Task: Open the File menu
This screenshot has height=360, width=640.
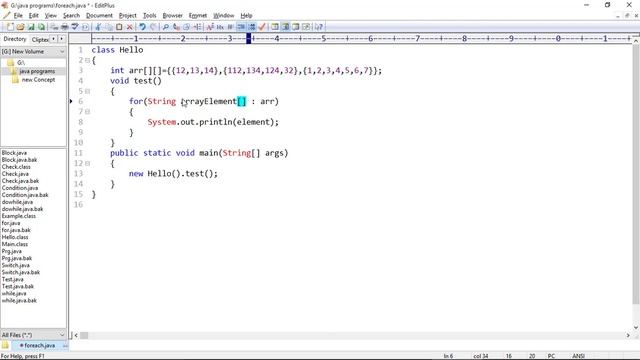Action: tap(18, 16)
